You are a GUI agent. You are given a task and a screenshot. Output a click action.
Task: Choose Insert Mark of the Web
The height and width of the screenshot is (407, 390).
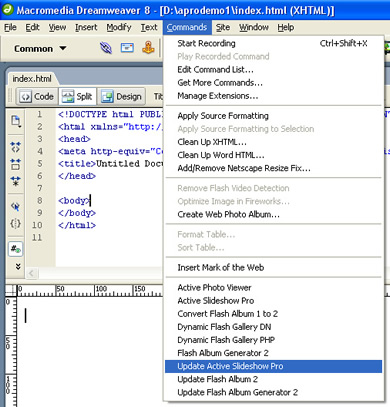point(273,267)
